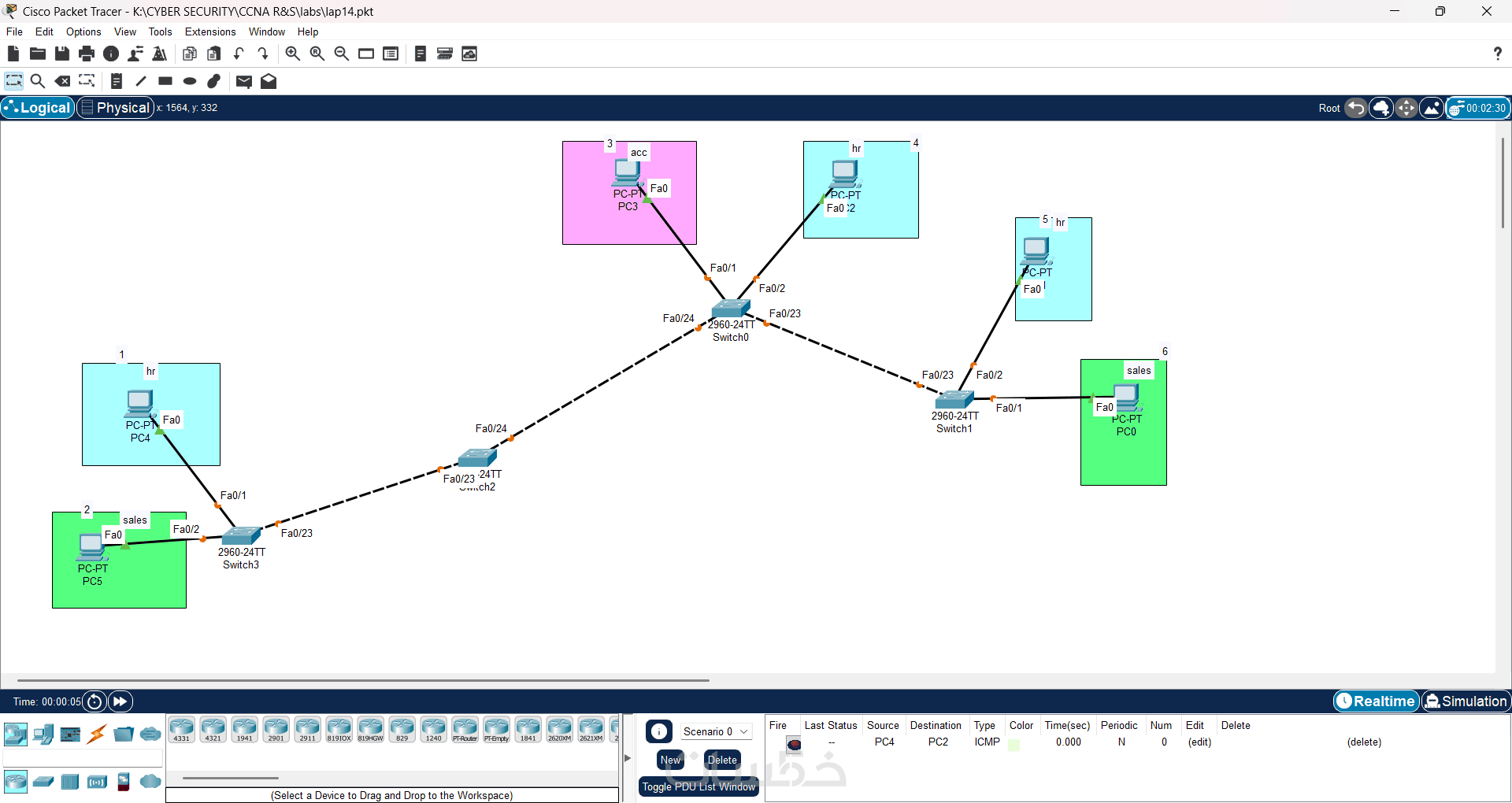Image resolution: width=1512 pixels, height=803 pixels.
Task: Toggle to the Physical workspace view
Action: click(x=115, y=108)
